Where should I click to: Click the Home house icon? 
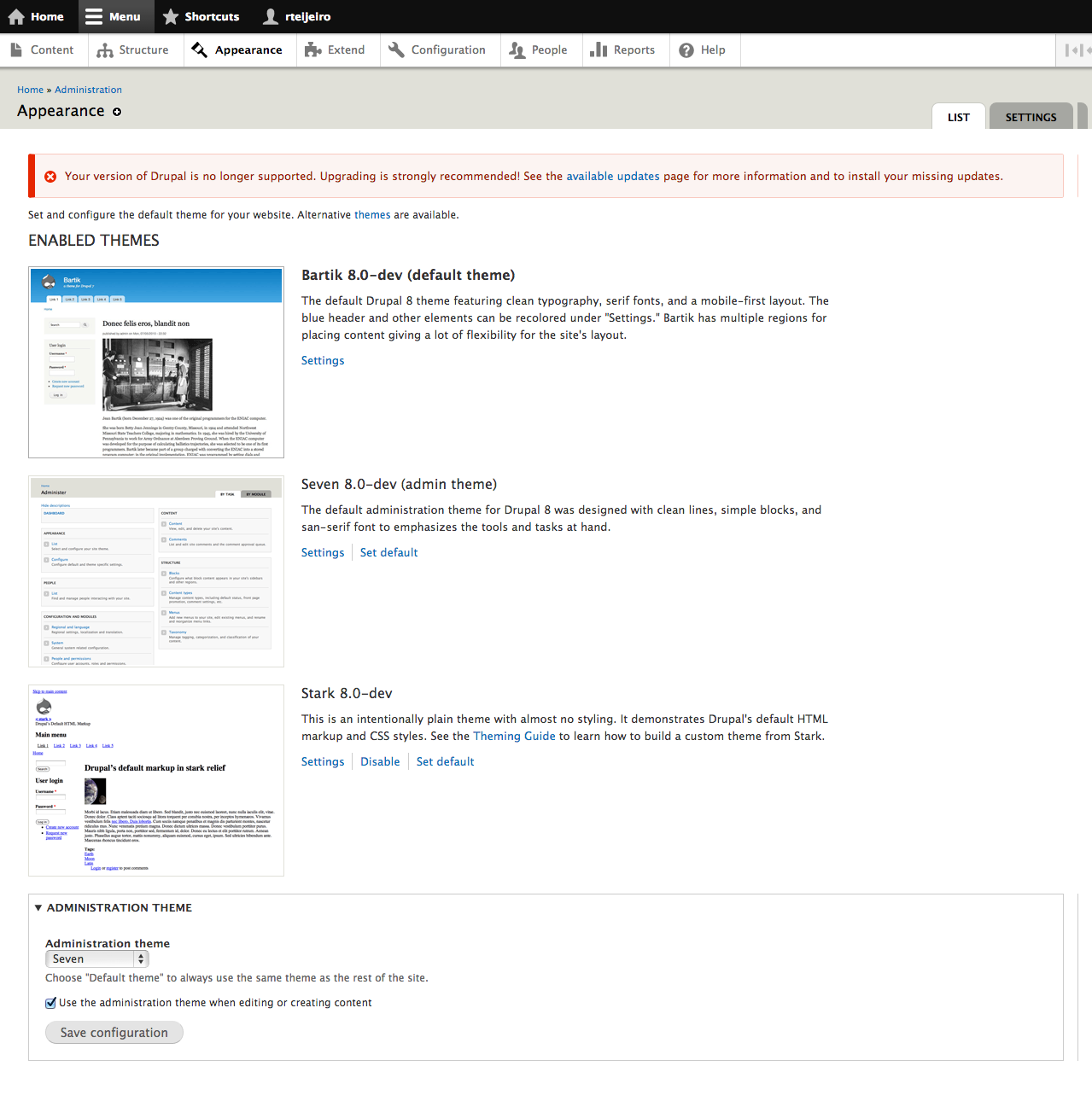click(16, 17)
